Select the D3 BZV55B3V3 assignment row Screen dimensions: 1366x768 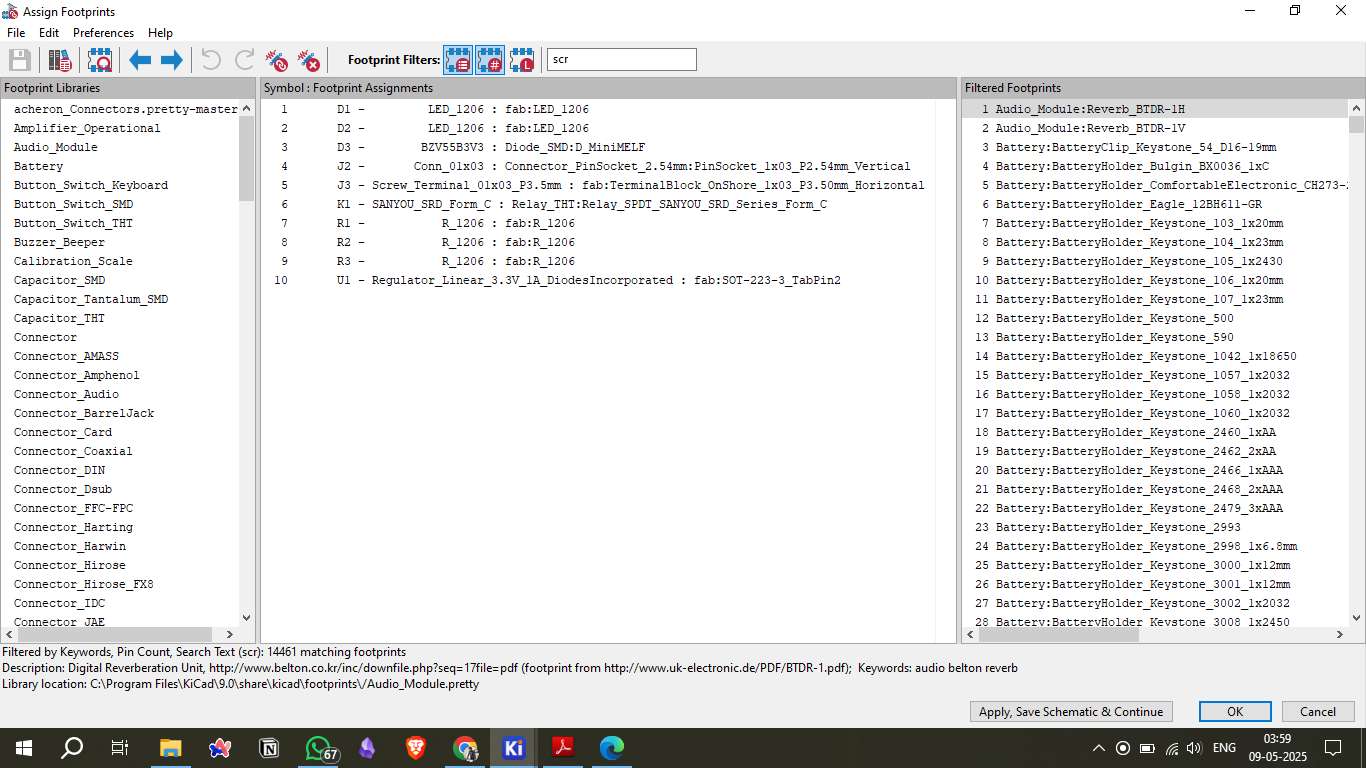[598, 147]
